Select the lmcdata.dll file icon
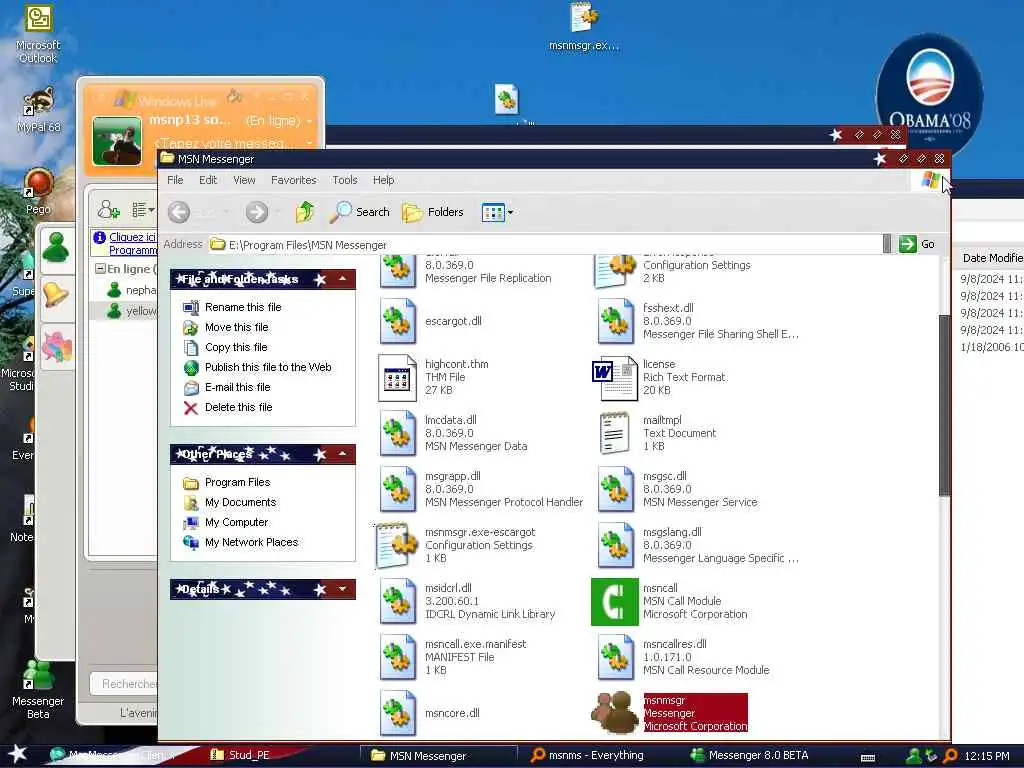 pos(398,433)
